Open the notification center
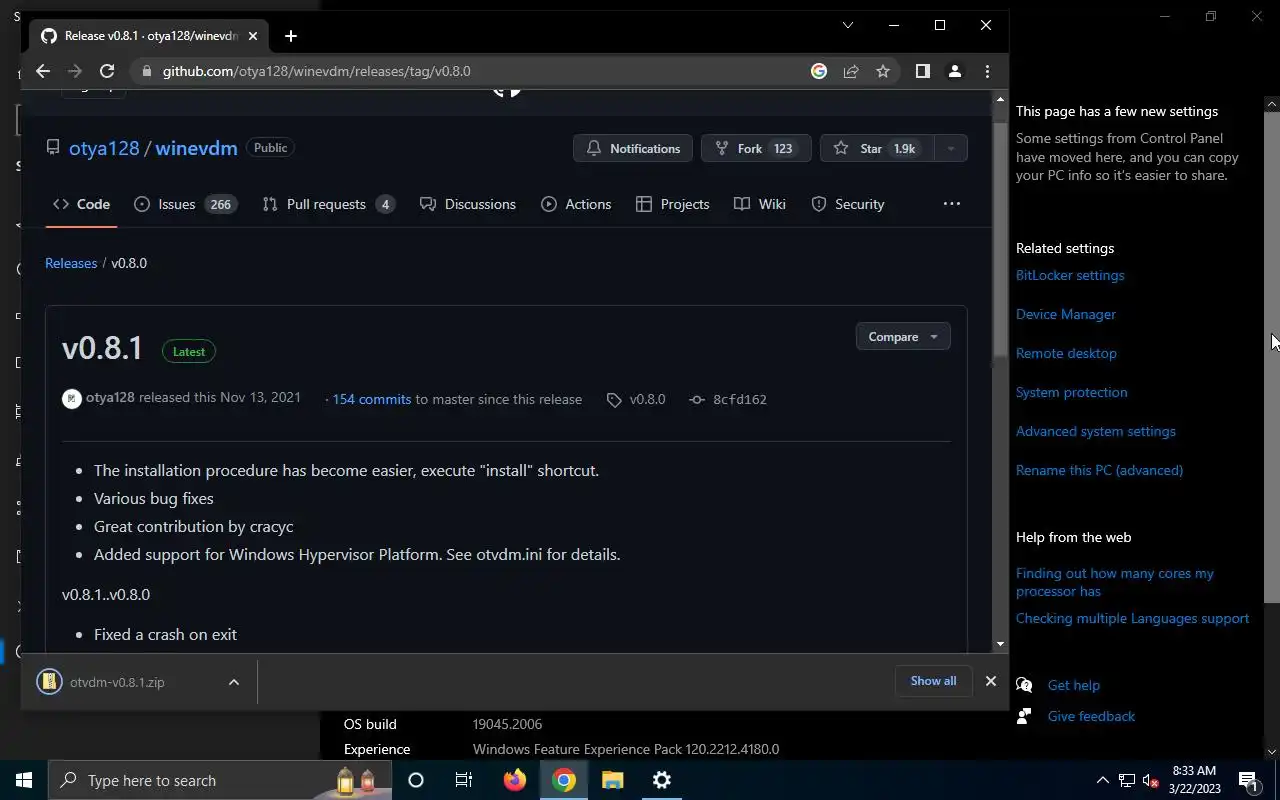This screenshot has width=1280, height=800. point(1248,780)
